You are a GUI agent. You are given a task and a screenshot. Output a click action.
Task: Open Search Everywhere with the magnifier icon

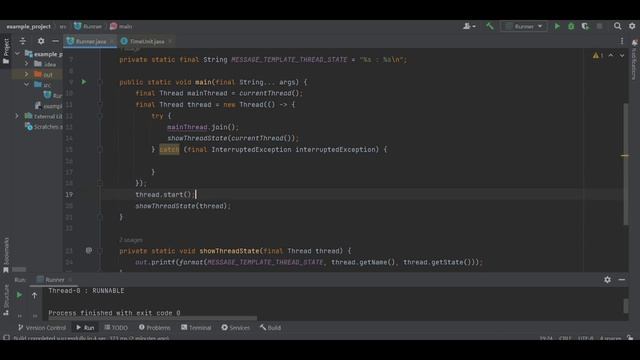[617, 26]
